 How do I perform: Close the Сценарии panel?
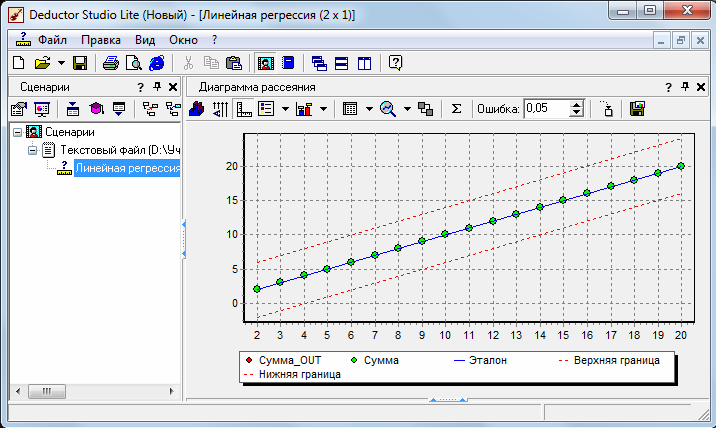tap(173, 87)
